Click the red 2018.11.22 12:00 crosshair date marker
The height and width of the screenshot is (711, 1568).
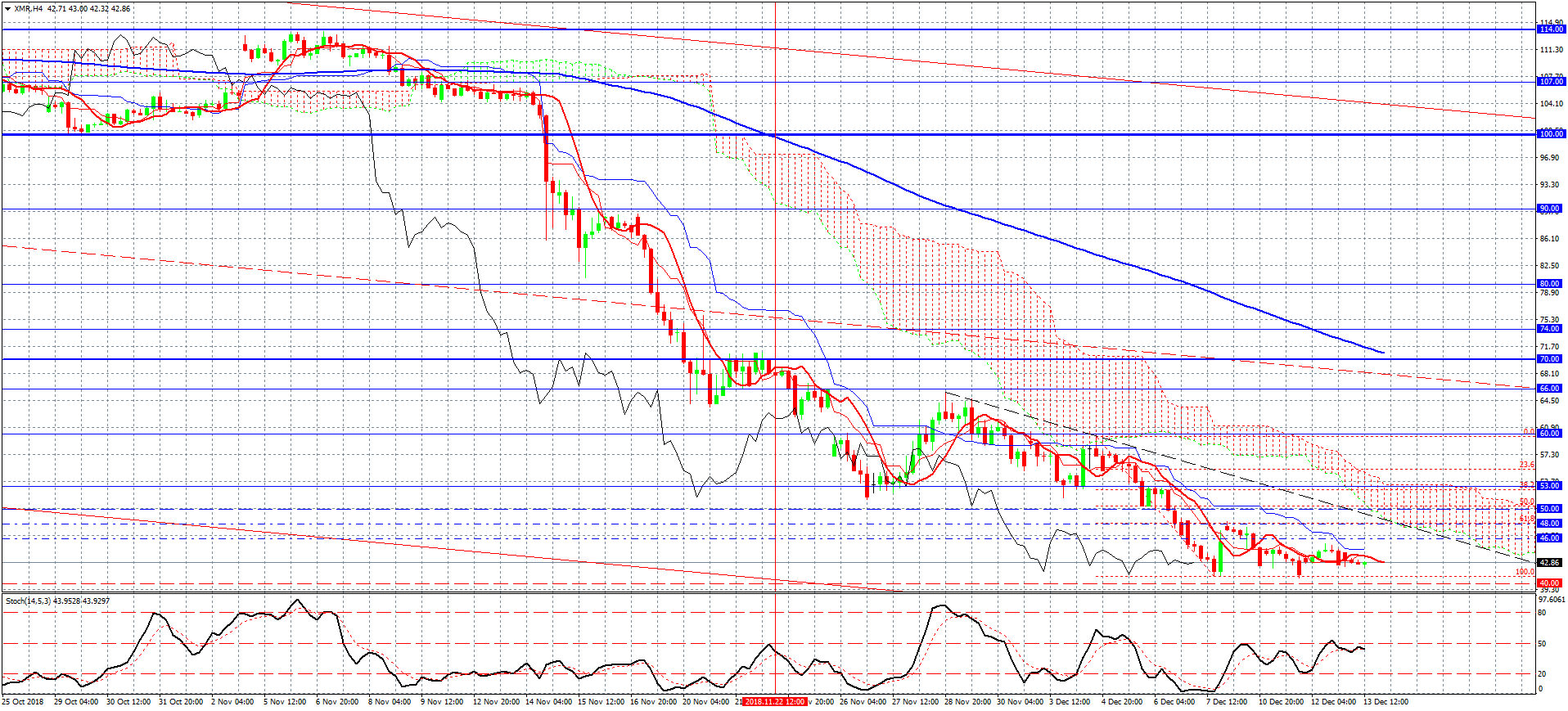pyautogui.click(x=775, y=702)
